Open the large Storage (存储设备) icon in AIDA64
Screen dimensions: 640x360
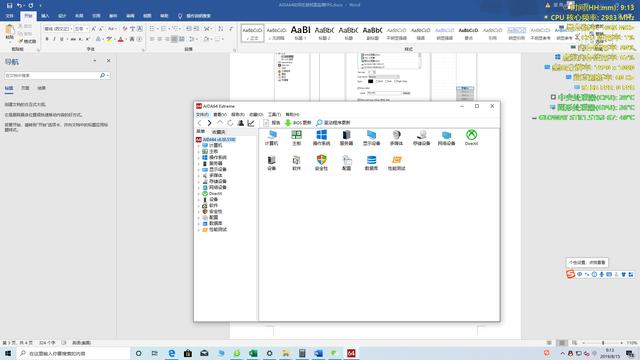(x=421, y=138)
